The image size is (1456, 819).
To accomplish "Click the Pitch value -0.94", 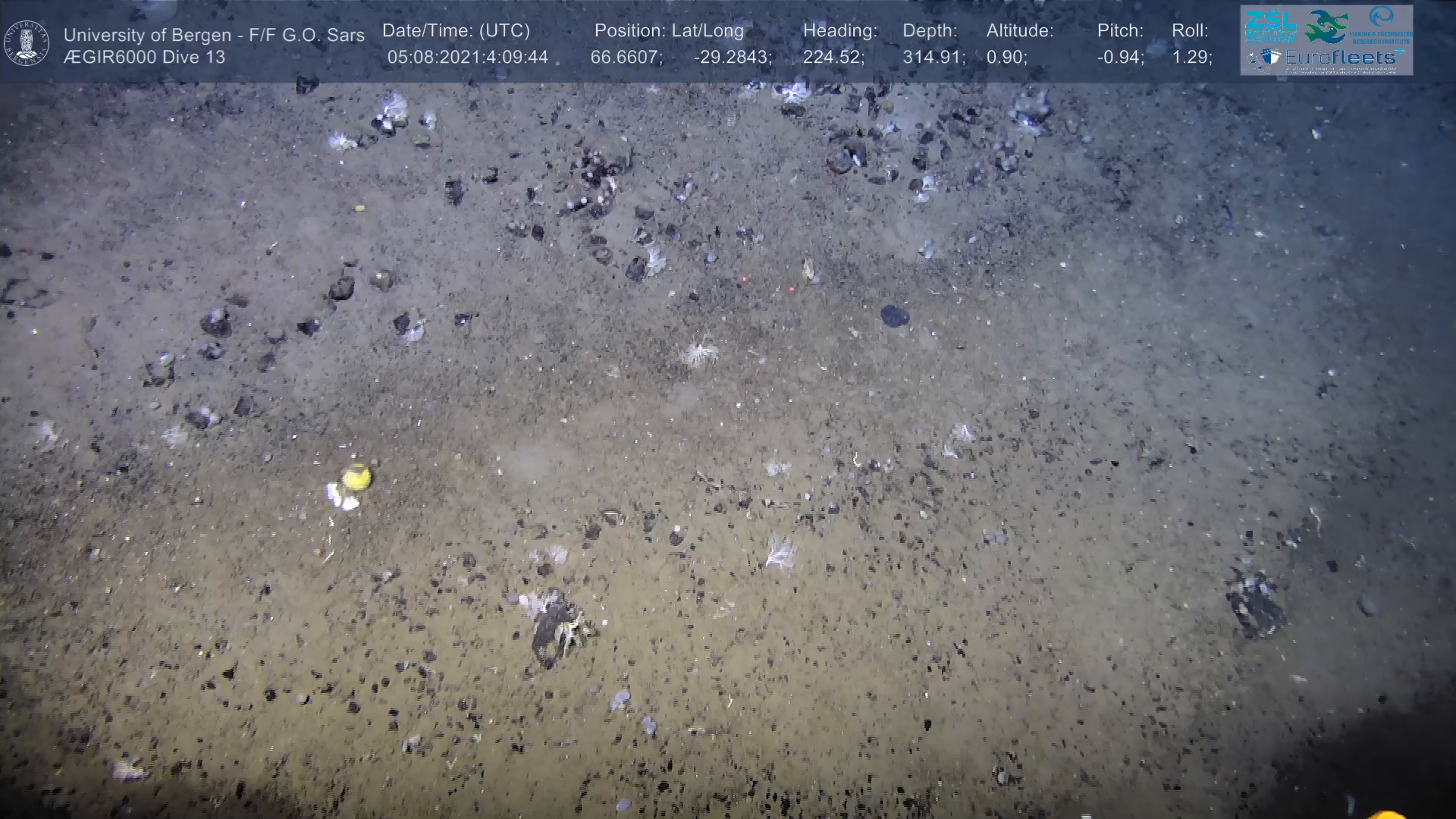I will 1120,57.
